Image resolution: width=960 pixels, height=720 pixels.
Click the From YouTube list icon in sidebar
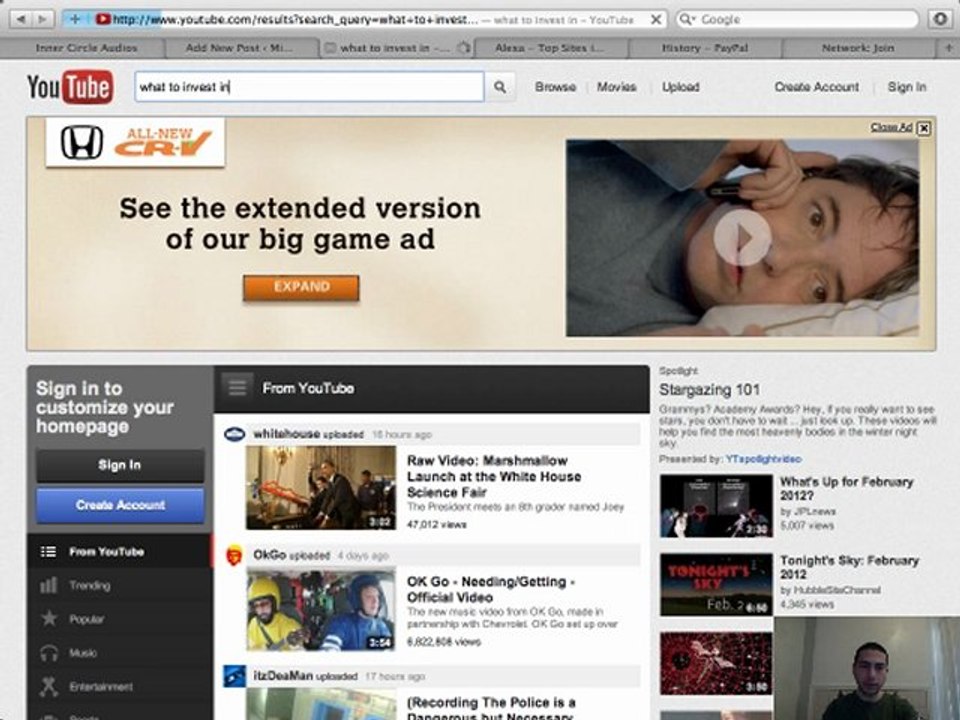[48, 552]
